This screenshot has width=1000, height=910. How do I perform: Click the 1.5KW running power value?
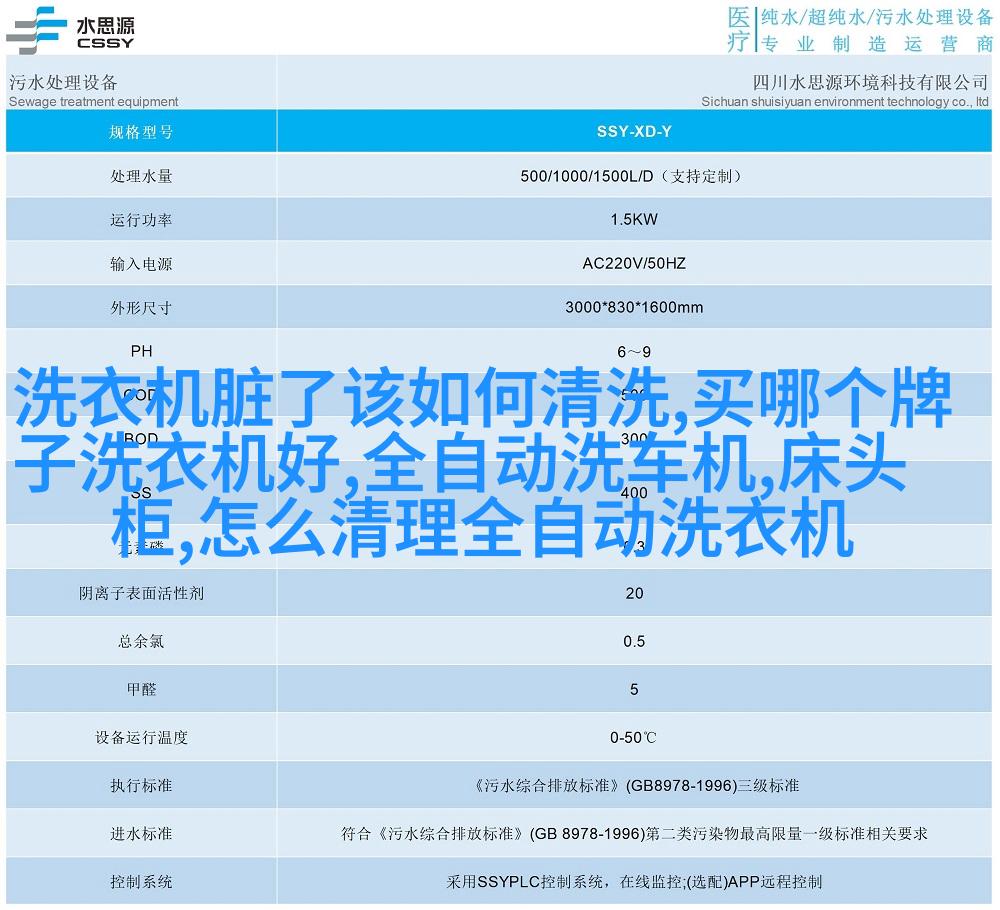tap(634, 220)
